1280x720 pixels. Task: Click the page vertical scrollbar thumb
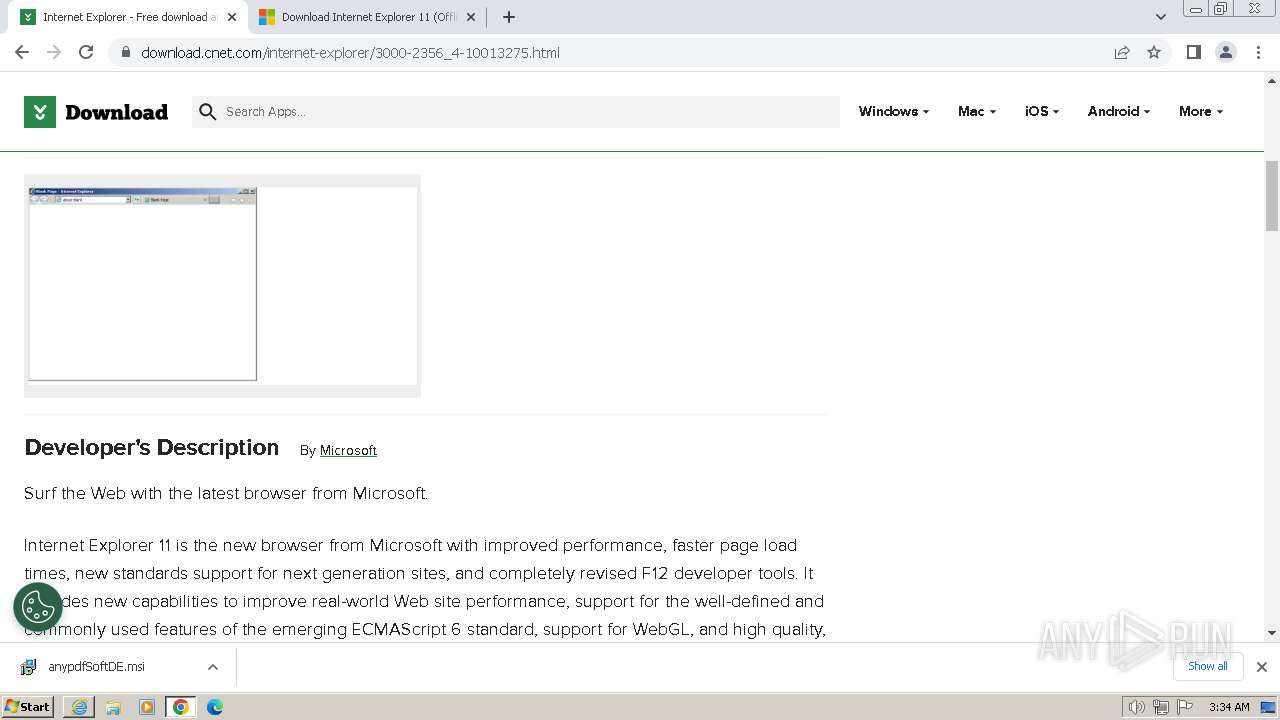click(x=1272, y=195)
